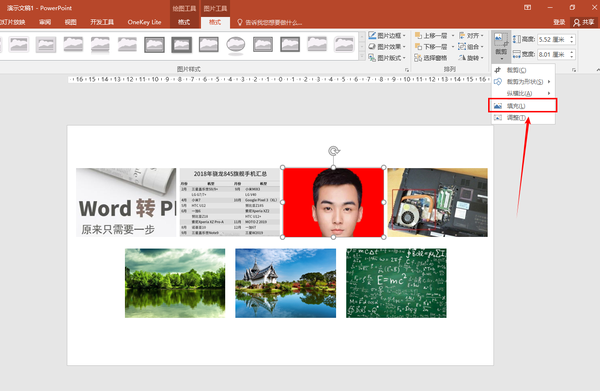Open 图片版式 (Picture Layout) dropdown
Viewport: 600px width, 391px height.
(387, 58)
